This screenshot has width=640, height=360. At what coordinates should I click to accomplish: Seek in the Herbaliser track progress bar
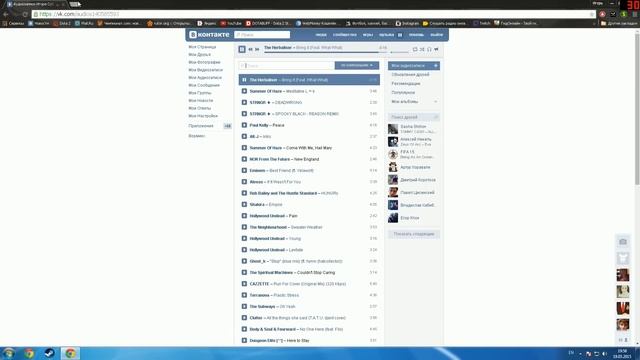click(x=325, y=52)
